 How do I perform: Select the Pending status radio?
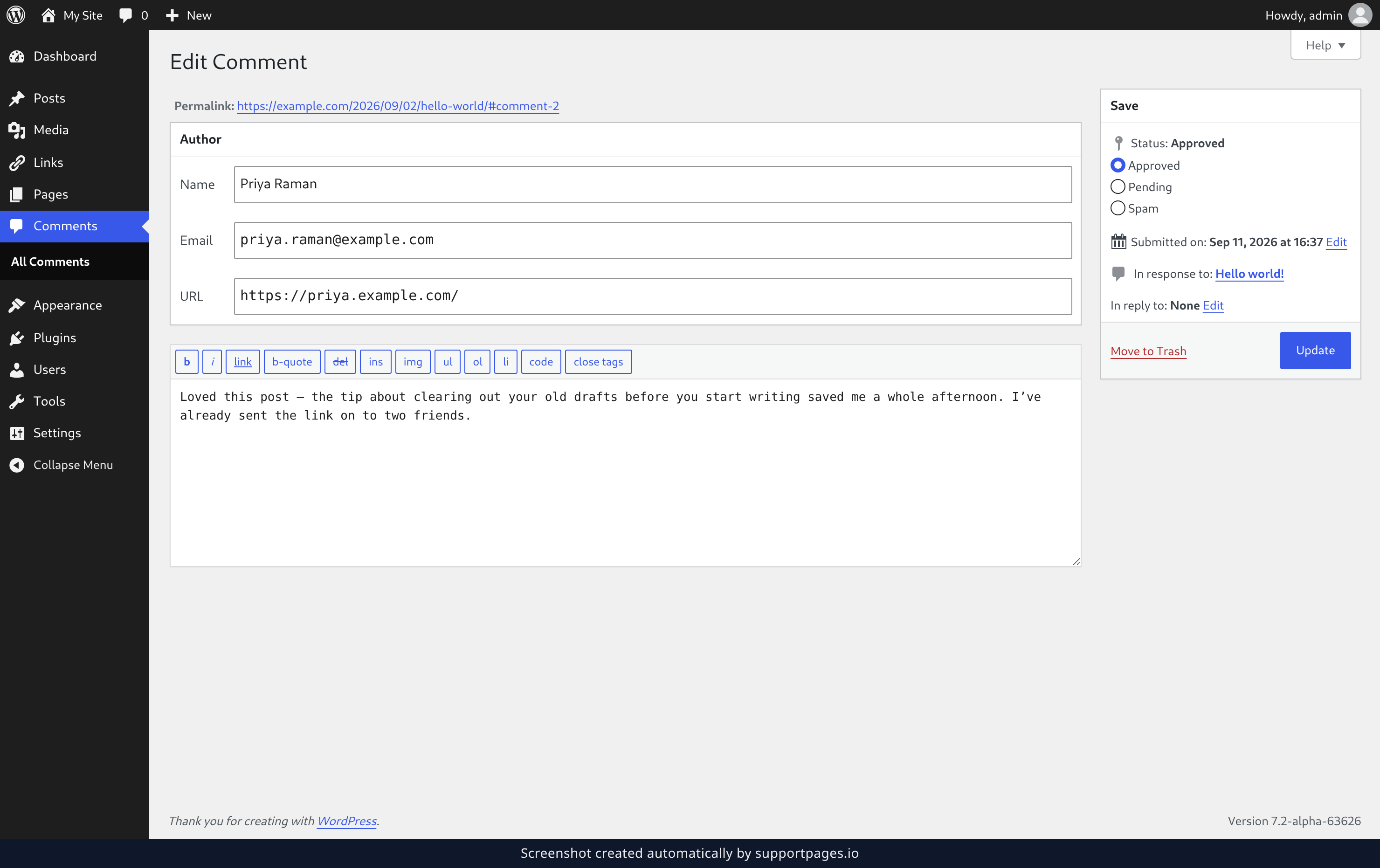pyautogui.click(x=1118, y=187)
